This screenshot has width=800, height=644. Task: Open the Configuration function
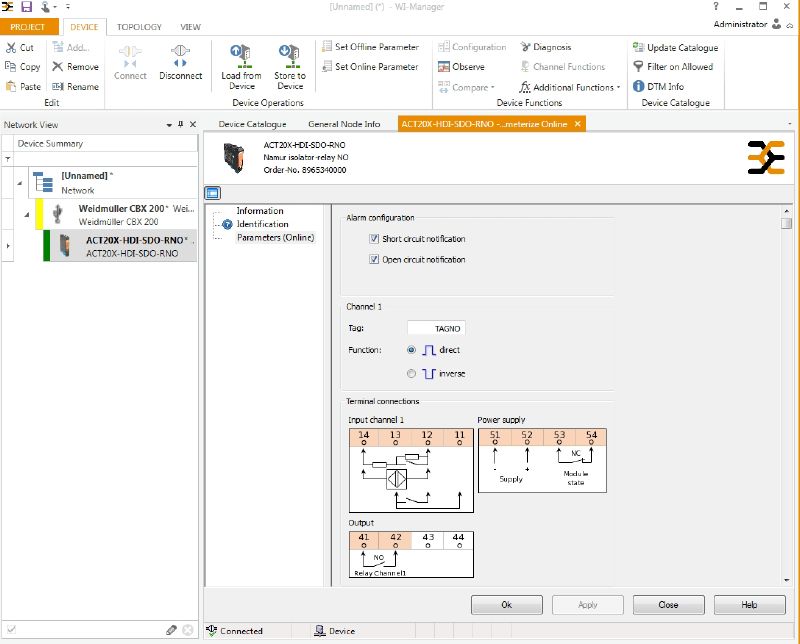(472, 47)
